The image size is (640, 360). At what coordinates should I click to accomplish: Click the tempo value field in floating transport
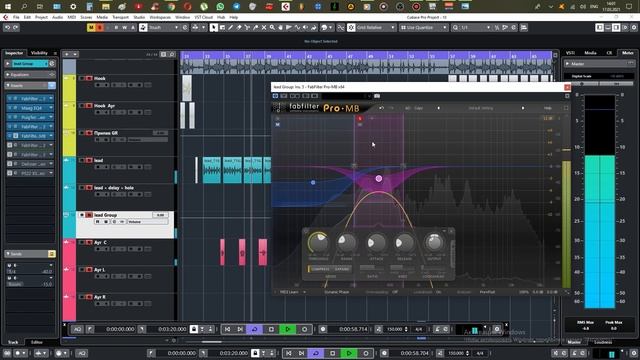[395, 329]
